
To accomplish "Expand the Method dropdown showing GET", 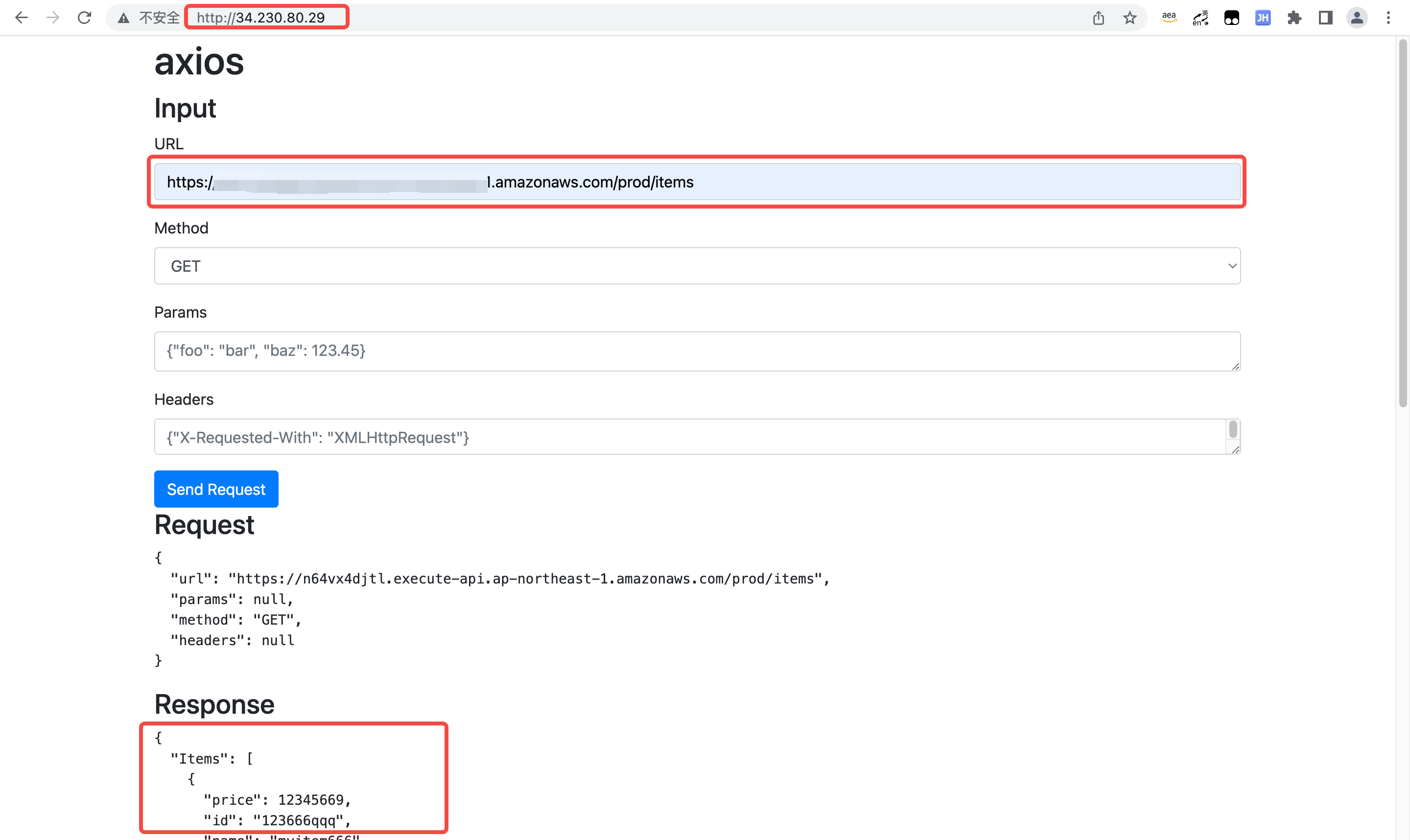I will click(697, 265).
